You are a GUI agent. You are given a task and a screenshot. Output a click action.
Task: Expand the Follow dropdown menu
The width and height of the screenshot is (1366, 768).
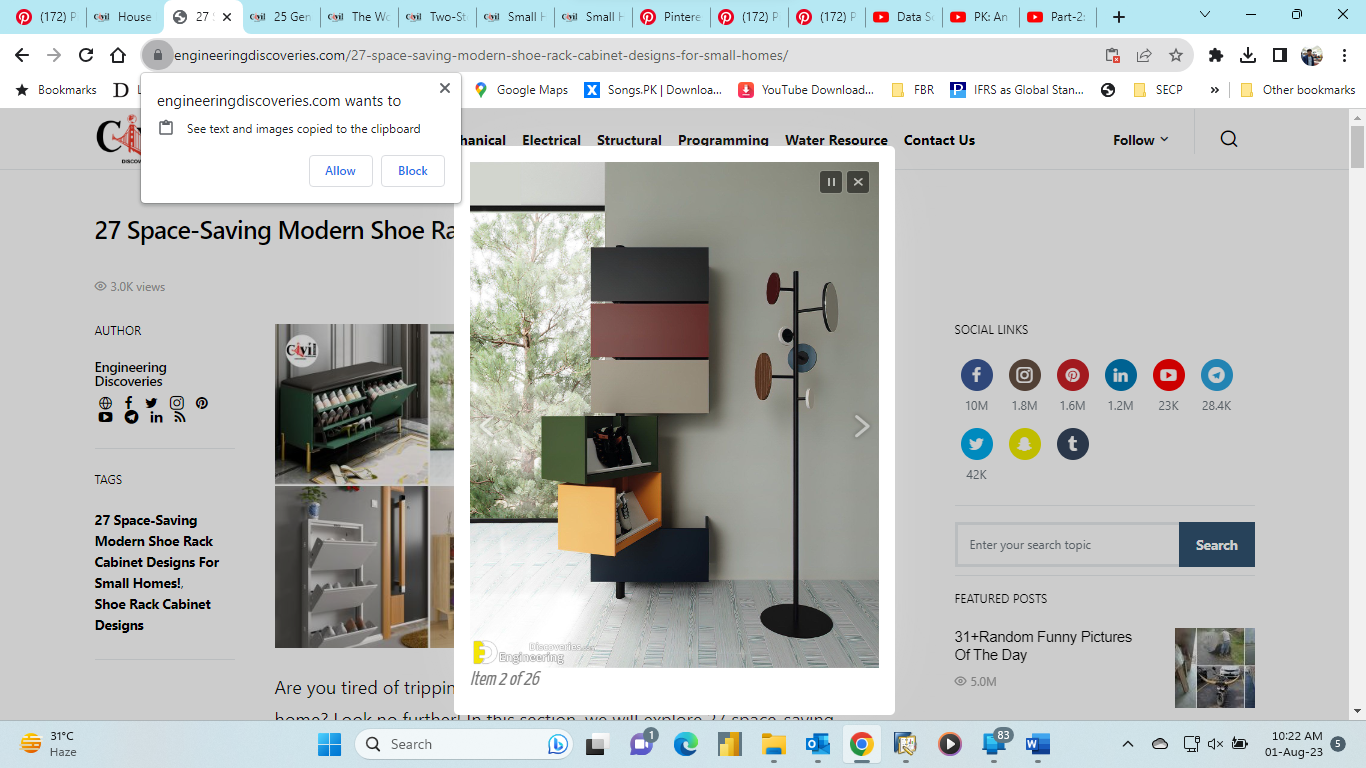click(x=1140, y=140)
